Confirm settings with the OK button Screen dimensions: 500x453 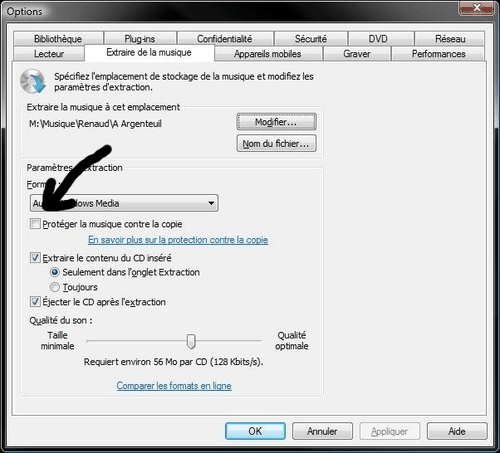(255, 431)
